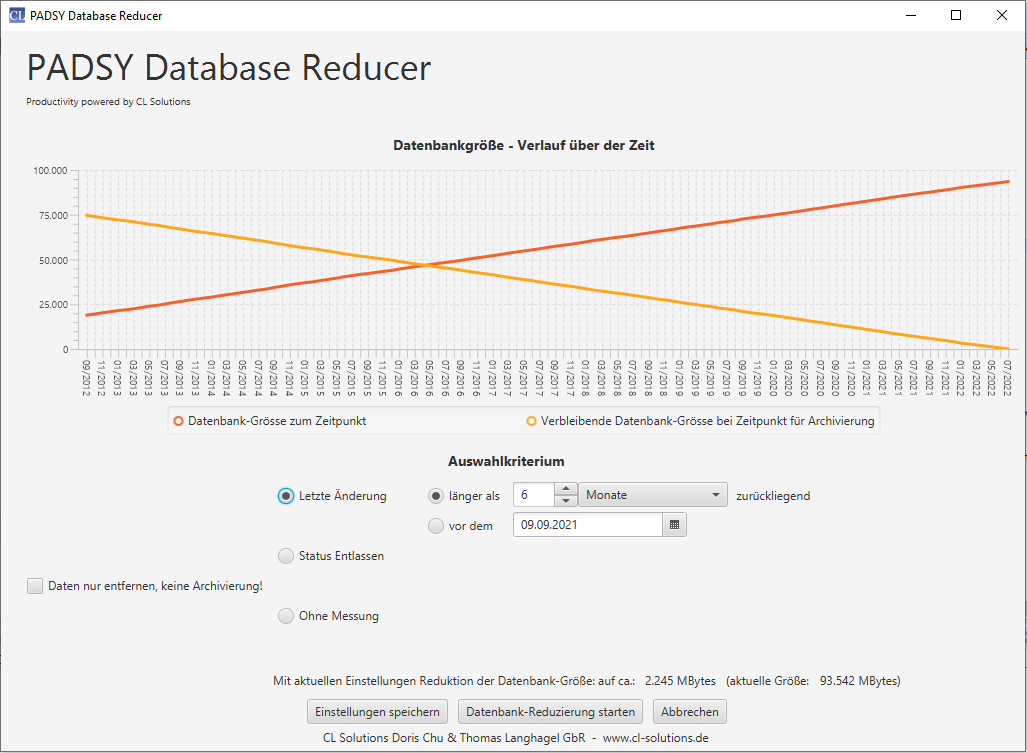The height and width of the screenshot is (753, 1027).
Task: Click the y-axis label 50.000
Action: tap(53, 261)
